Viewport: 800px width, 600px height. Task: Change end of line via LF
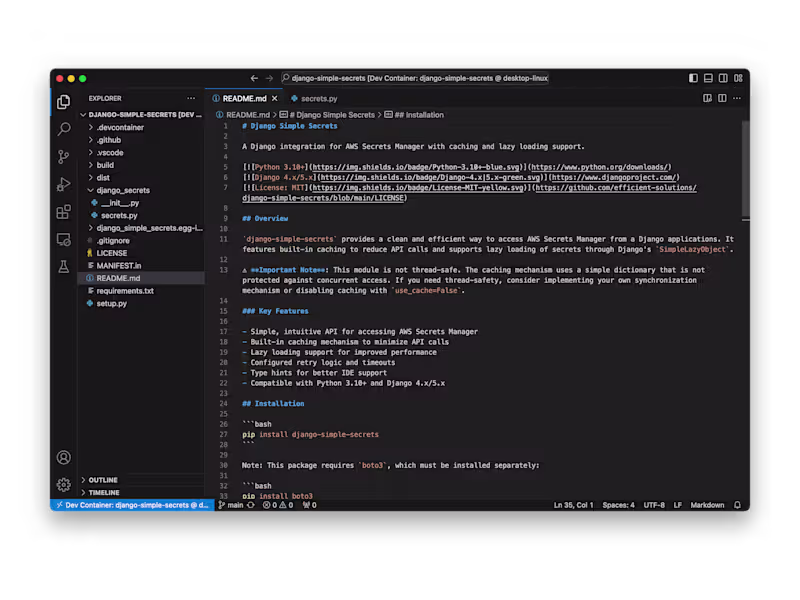tap(678, 505)
